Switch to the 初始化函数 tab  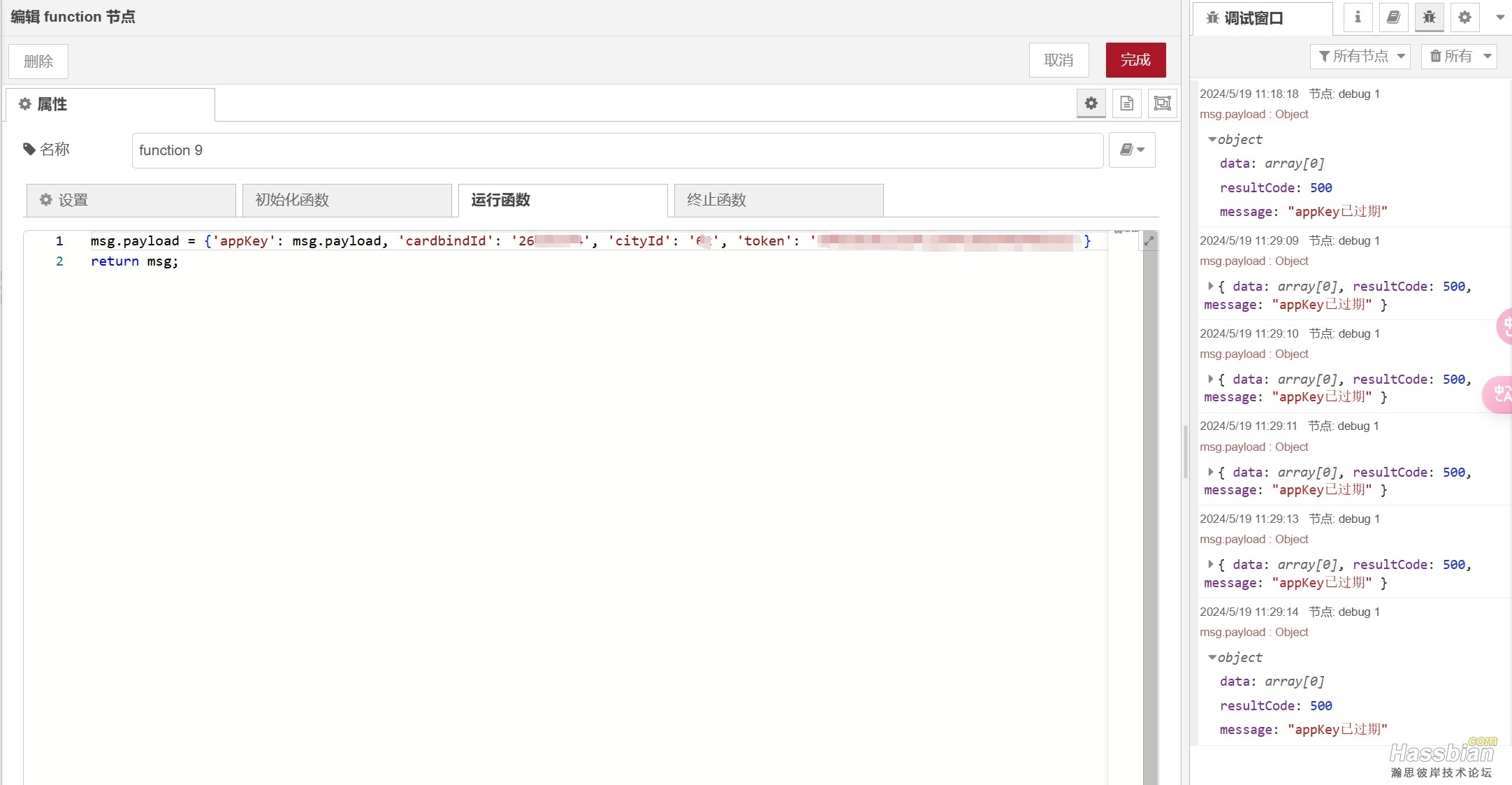(x=347, y=200)
